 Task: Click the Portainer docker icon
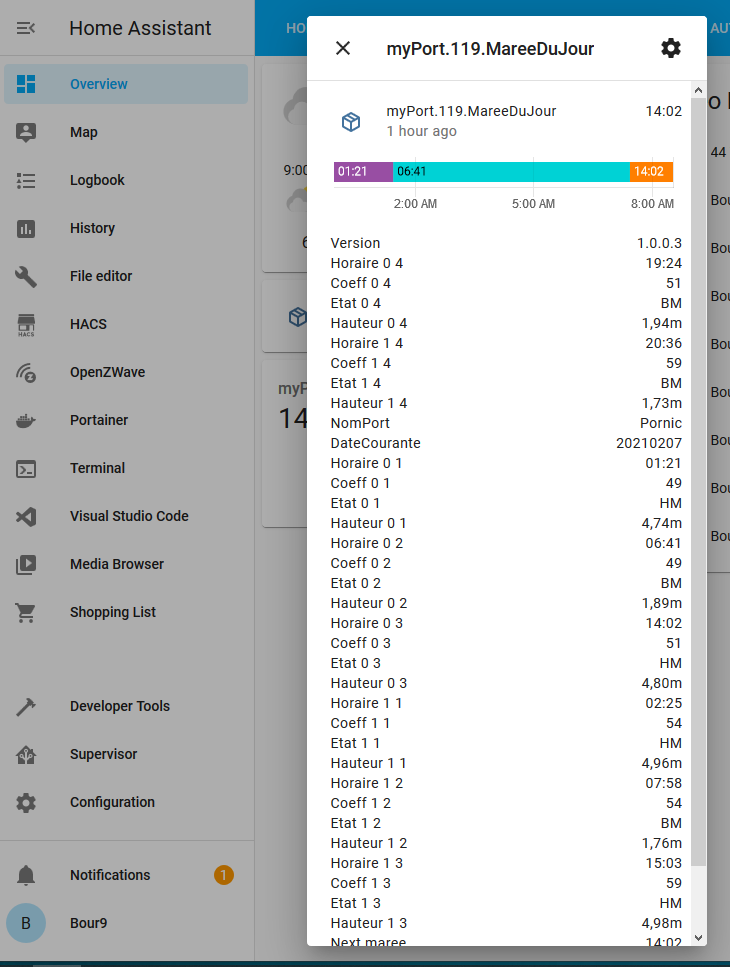[x=26, y=420]
